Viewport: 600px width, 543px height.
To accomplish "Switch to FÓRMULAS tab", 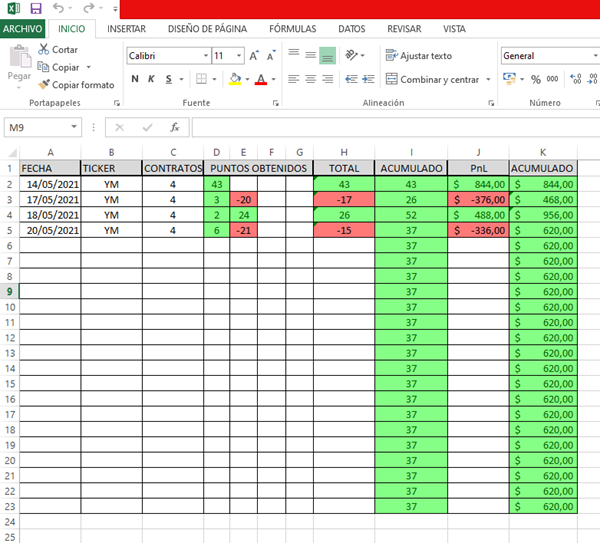I will click(x=293, y=29).
